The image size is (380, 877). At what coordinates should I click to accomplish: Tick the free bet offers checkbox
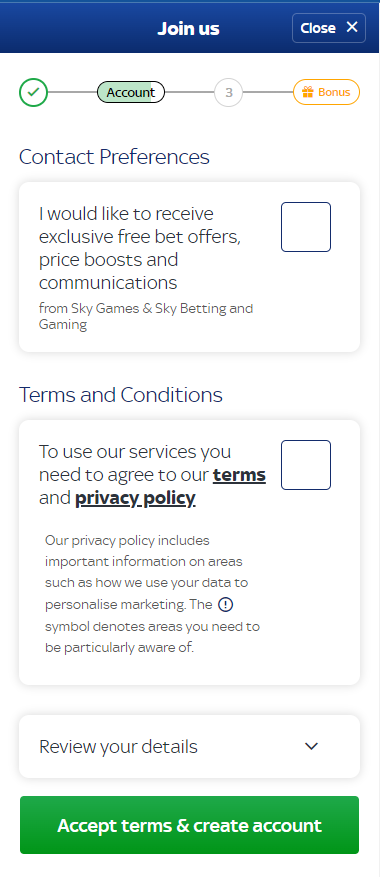pos(306,227)
